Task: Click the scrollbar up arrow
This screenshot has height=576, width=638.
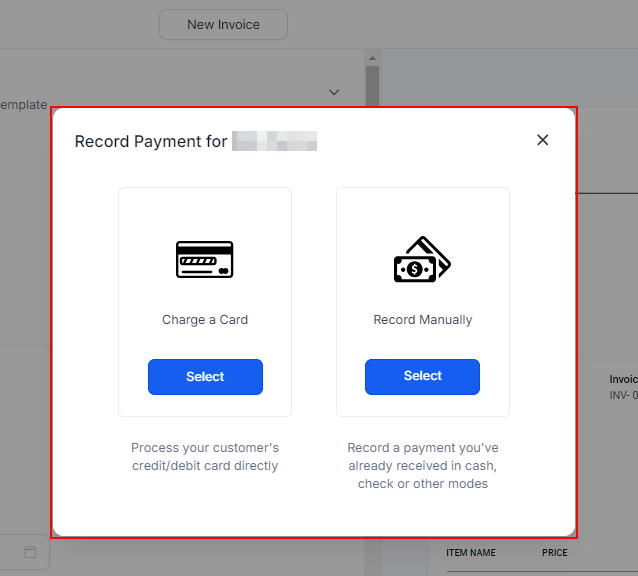Action: [x=372, y=58]
